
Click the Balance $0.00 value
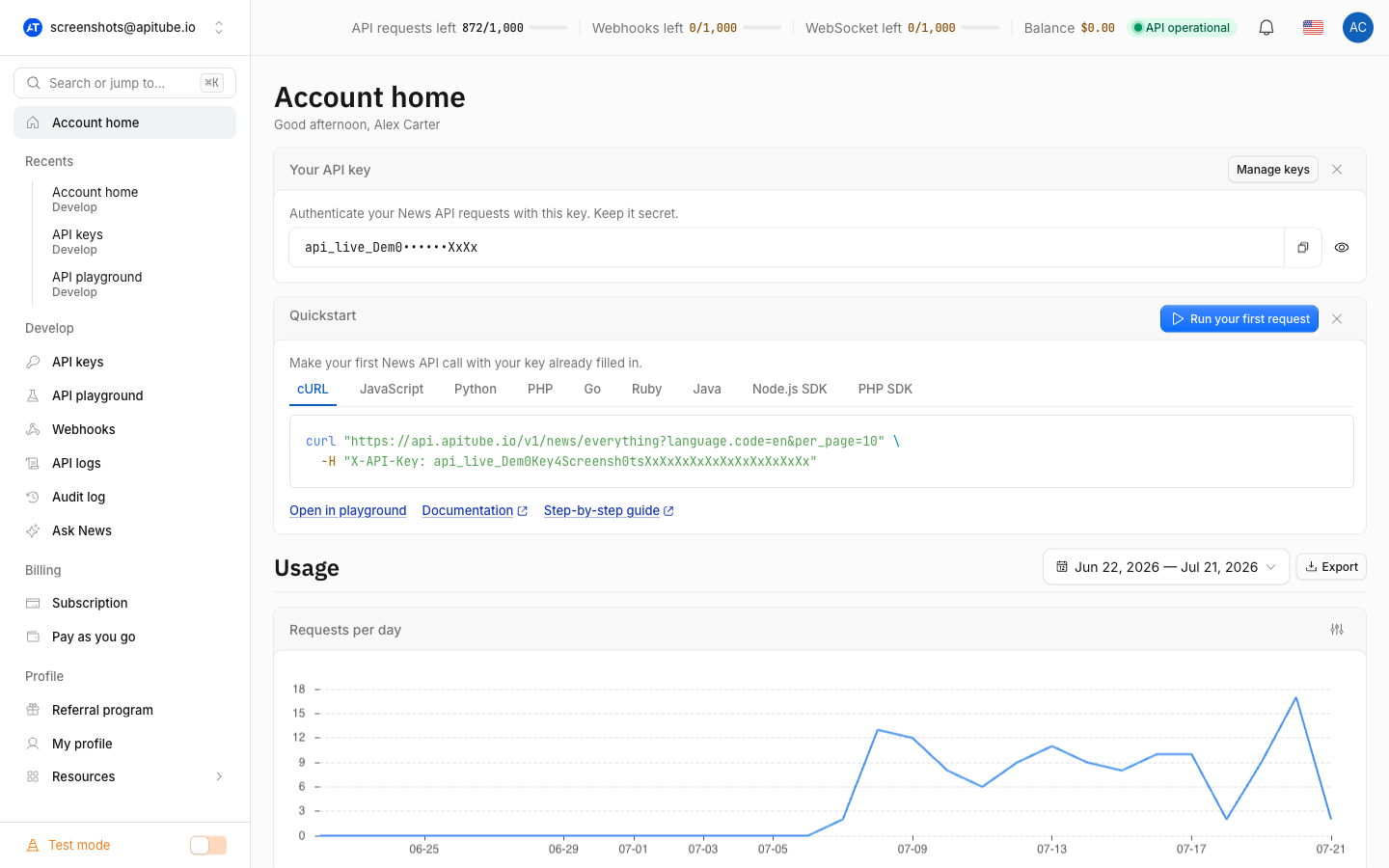[x=1098, y=28]
